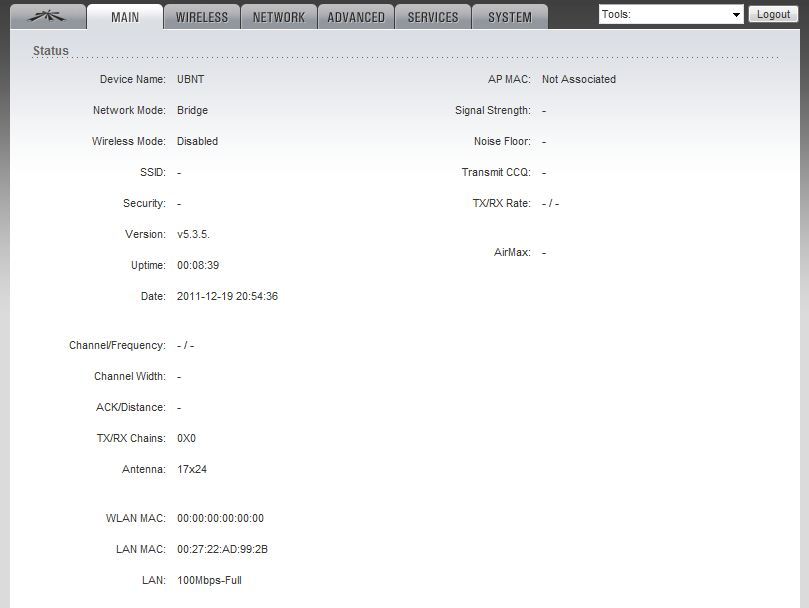The width and height of the screenshot is (809, 608).
Task: Open the WIRELESS tab
Action: click(202, 17)
